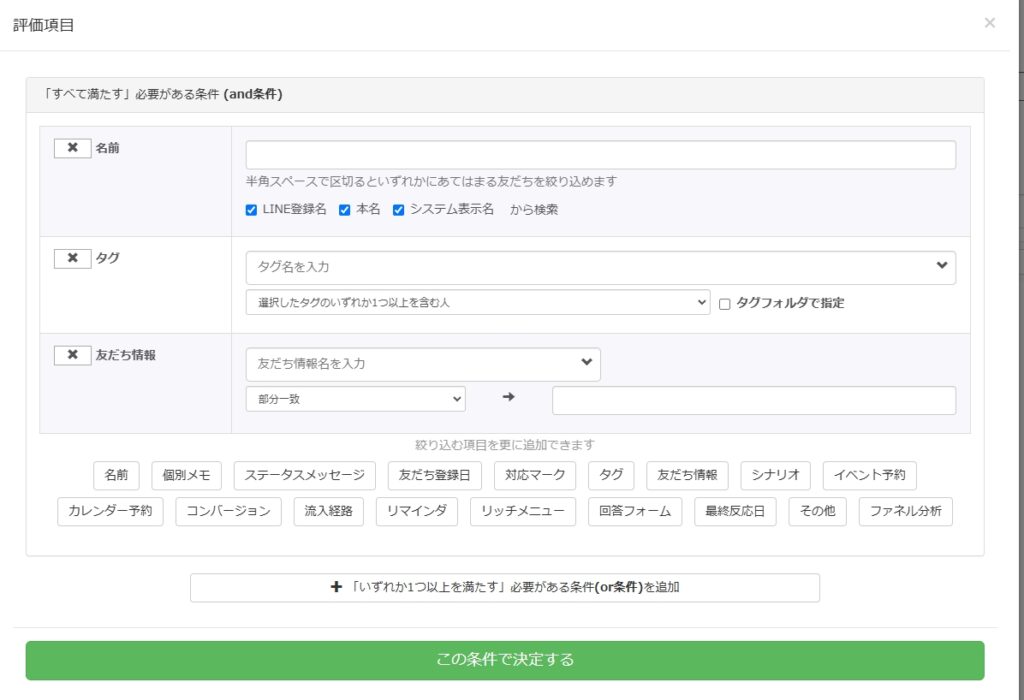1024x700 pixels.
Task: Toggle the システム表示名 checkbox
Action: click(x=398, y=210)
